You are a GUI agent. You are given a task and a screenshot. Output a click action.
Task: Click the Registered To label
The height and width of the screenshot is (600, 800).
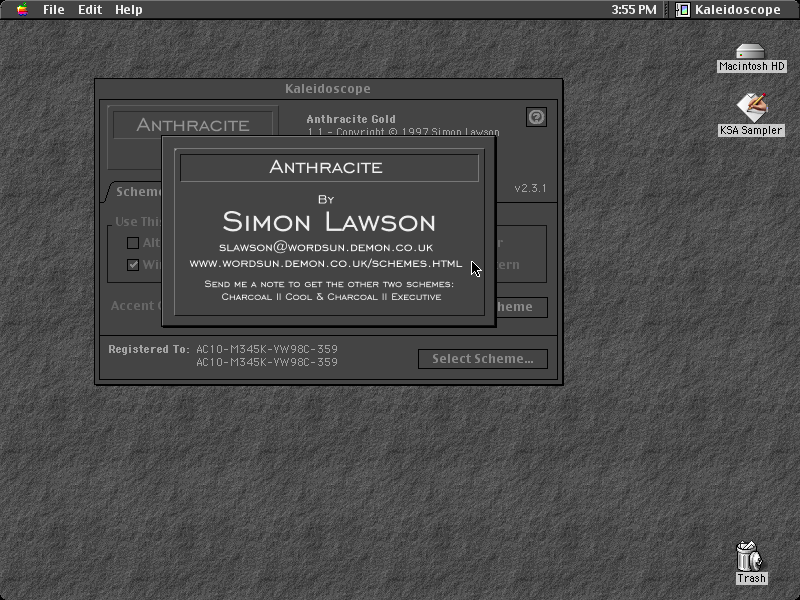(148, 349)
